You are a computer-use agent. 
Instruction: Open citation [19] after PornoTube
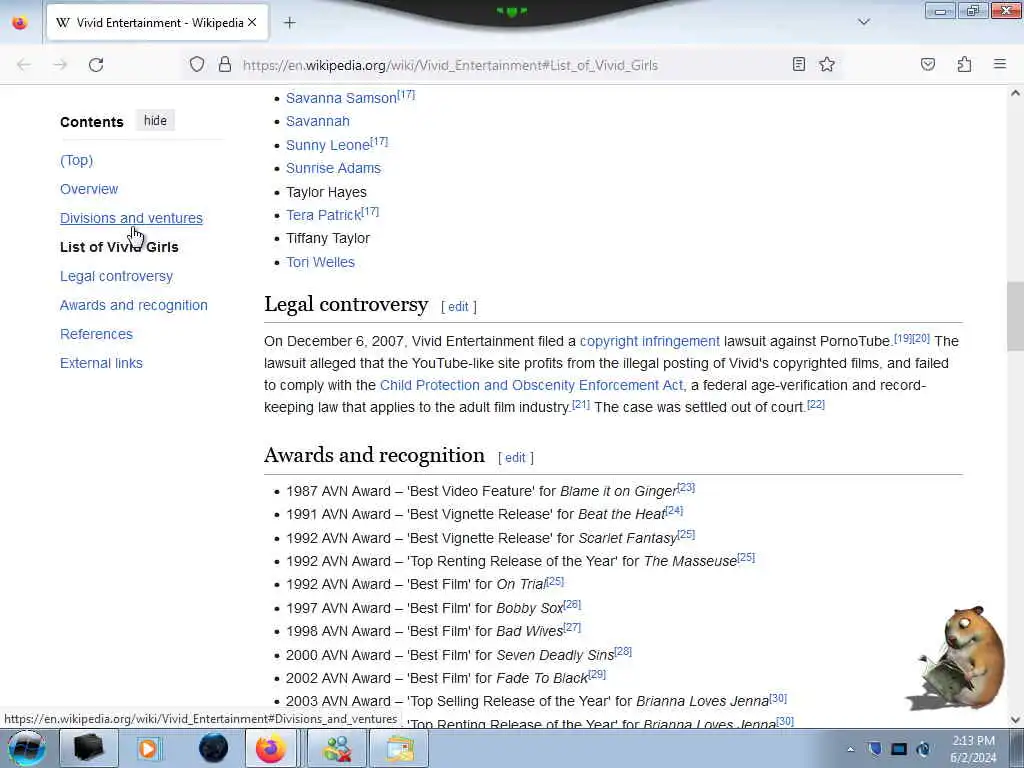coord(903,338)
